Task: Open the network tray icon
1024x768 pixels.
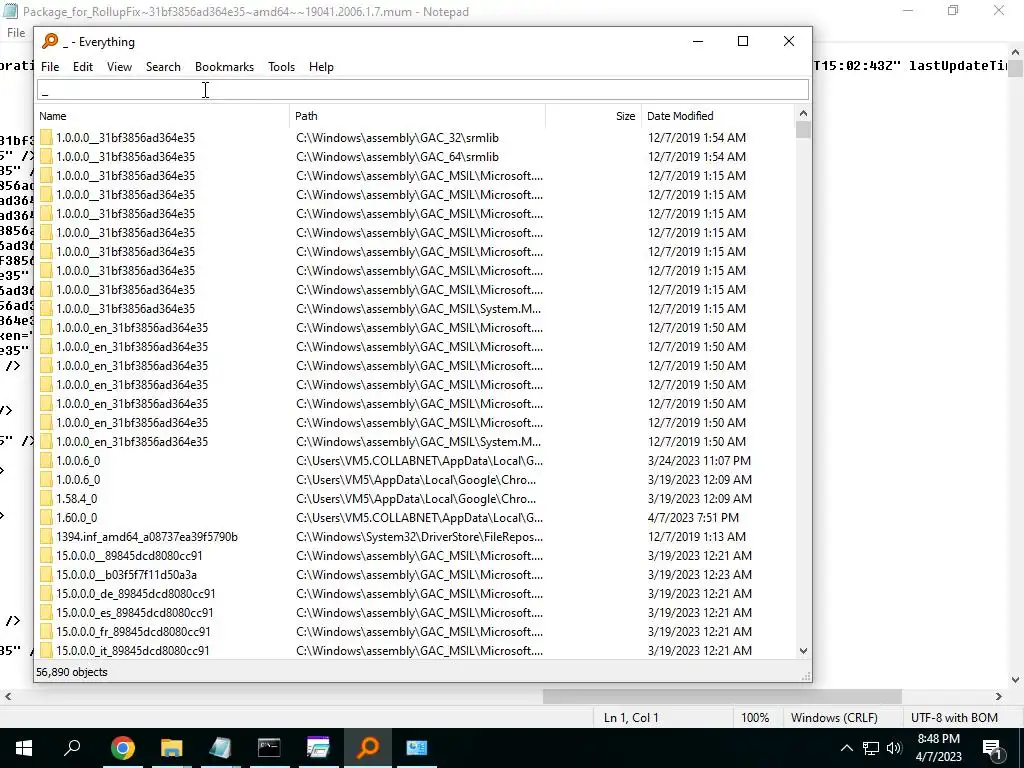Action: 871,748
